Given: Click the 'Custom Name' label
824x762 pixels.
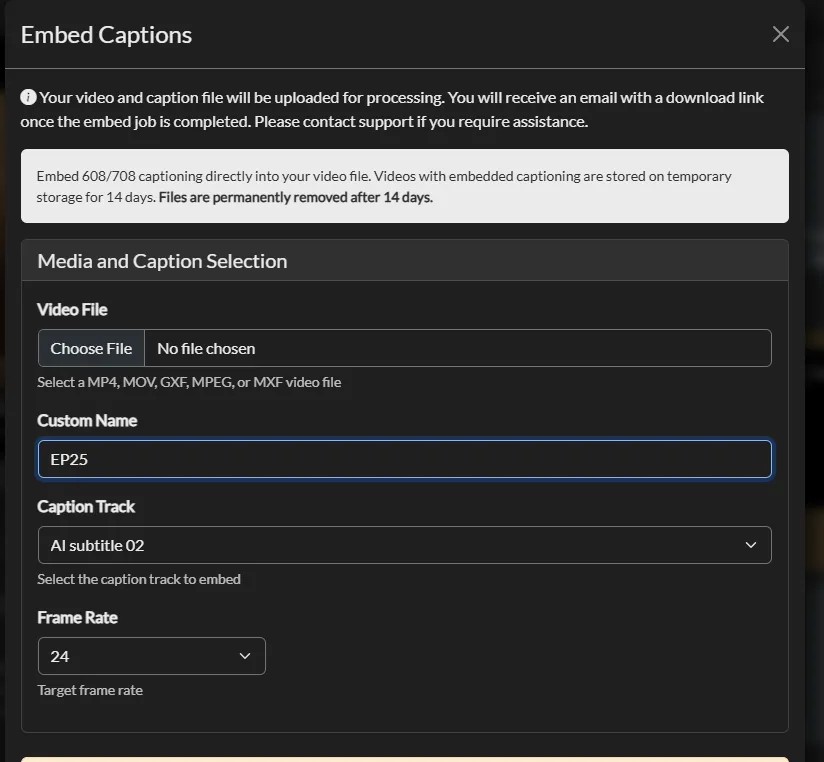Looking at the screenshot, I should 87,420.
